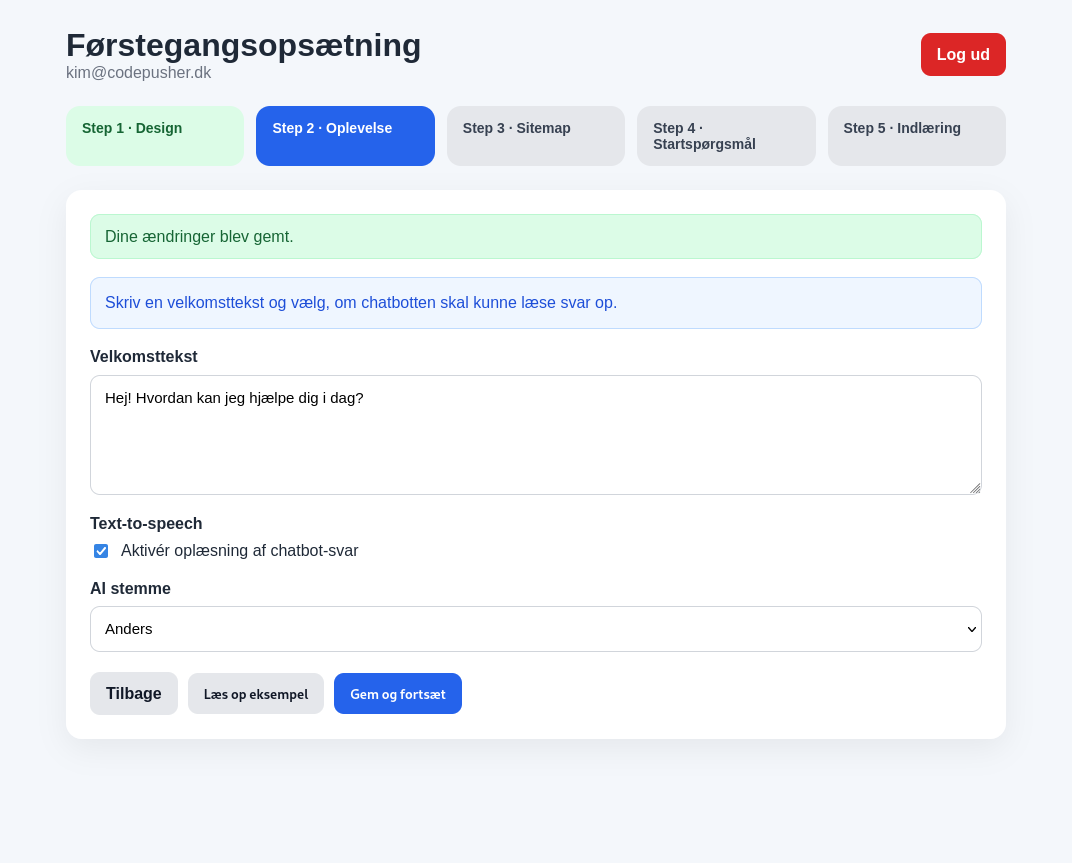Click the Aktivér oplæsning af chatbot-svar label

(239, 551)
